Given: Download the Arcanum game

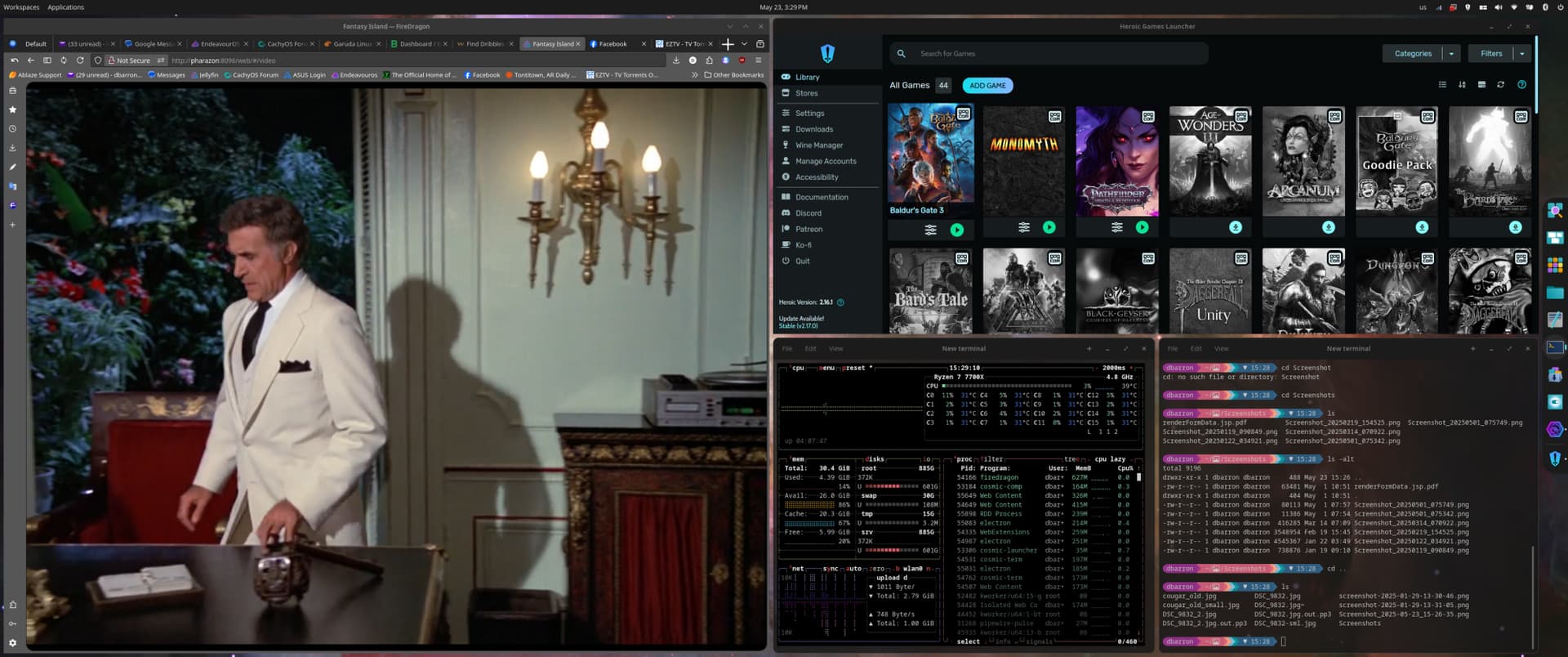Looking at the screenshot, I should pyautogui.click(x=1329, y=228).
